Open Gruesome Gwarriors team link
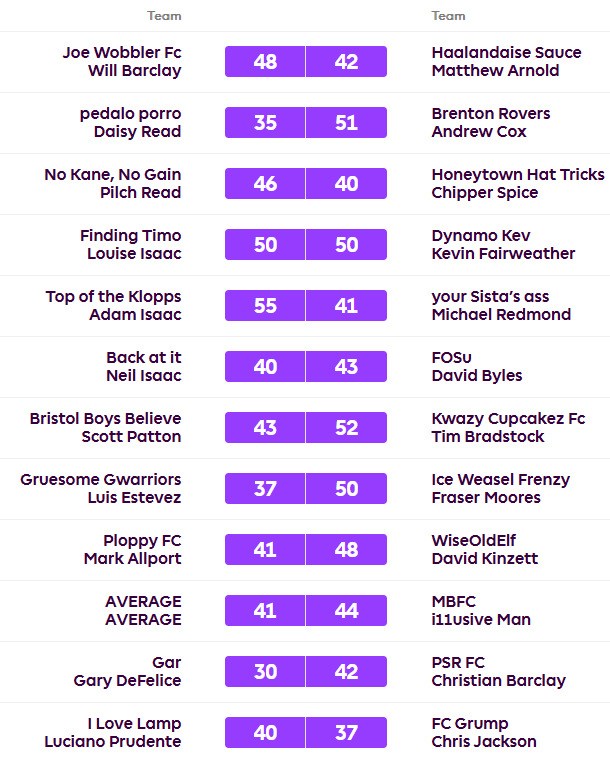 click(100, 480)
